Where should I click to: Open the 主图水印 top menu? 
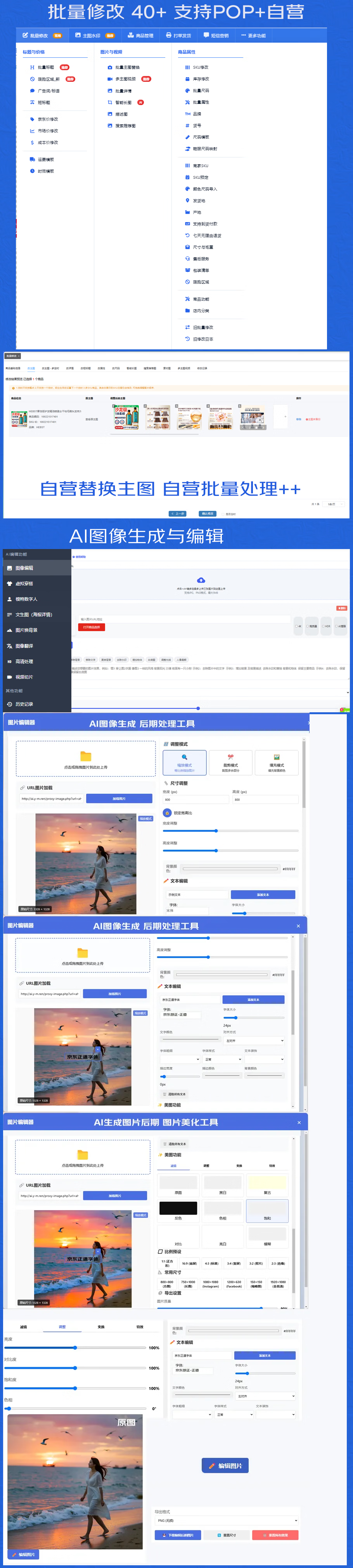[x=94, y=36]
